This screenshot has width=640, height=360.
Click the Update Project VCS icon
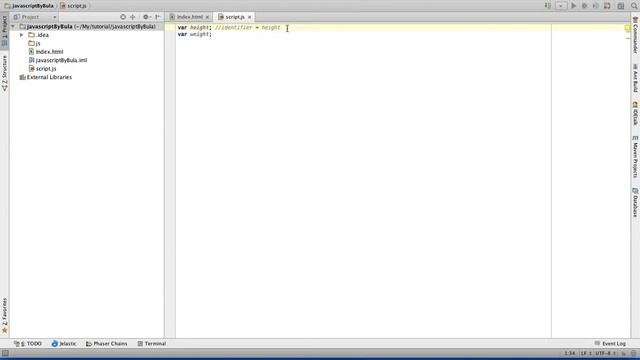[x=607, y=6]
